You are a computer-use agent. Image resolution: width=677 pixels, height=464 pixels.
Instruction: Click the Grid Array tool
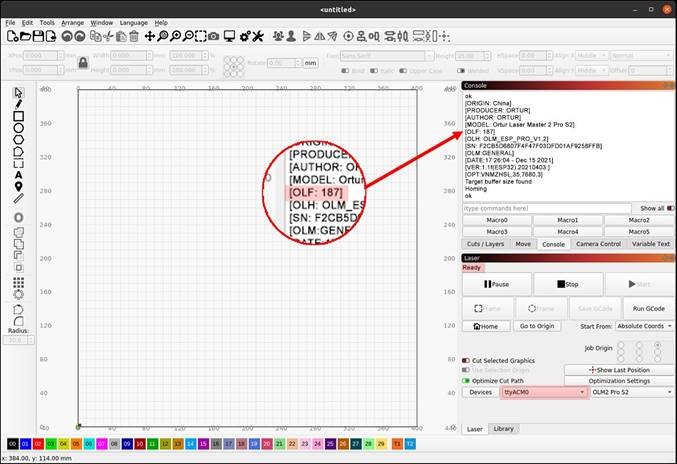tap(18, 282)
